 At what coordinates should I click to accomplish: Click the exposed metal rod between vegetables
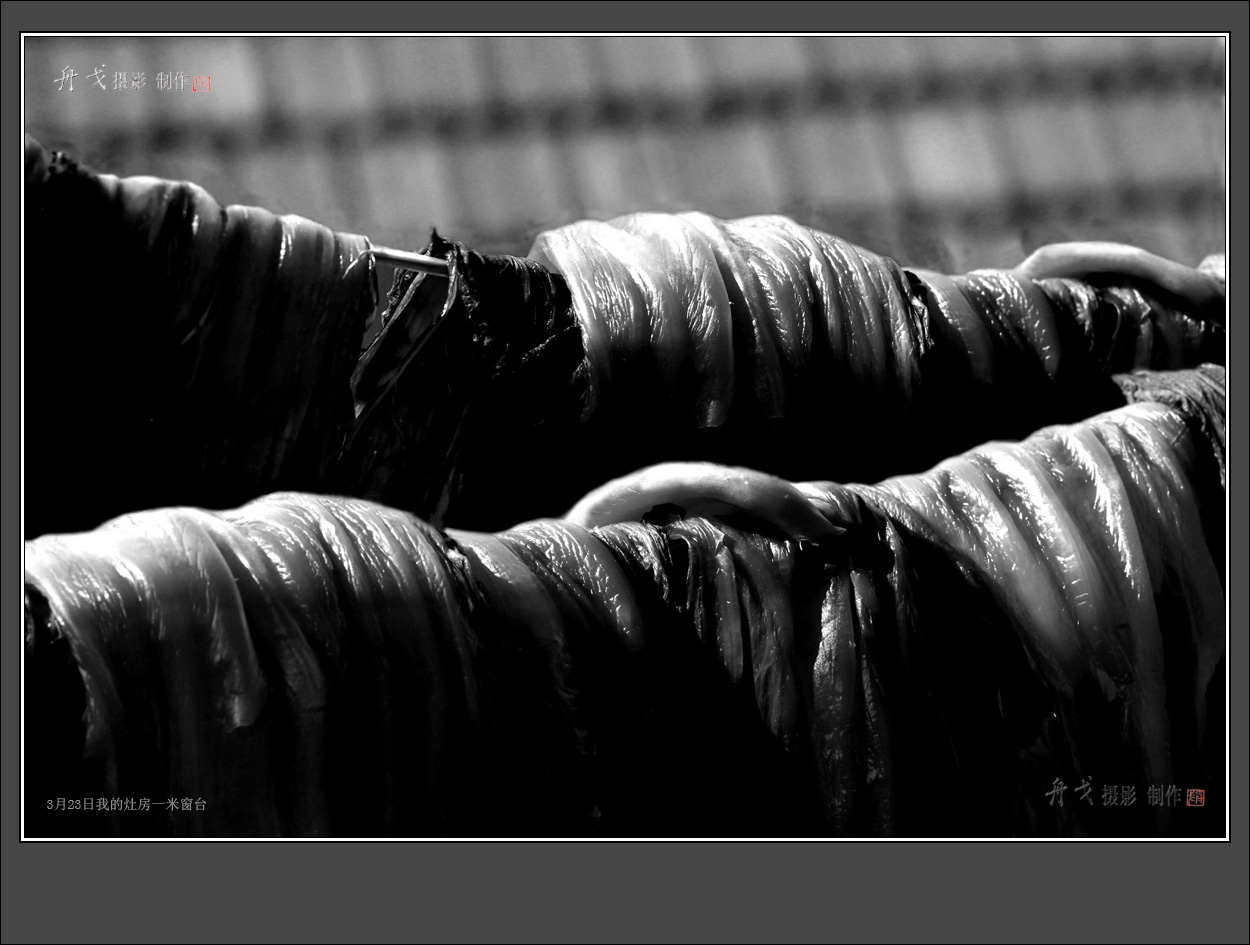tap(408, 261)
